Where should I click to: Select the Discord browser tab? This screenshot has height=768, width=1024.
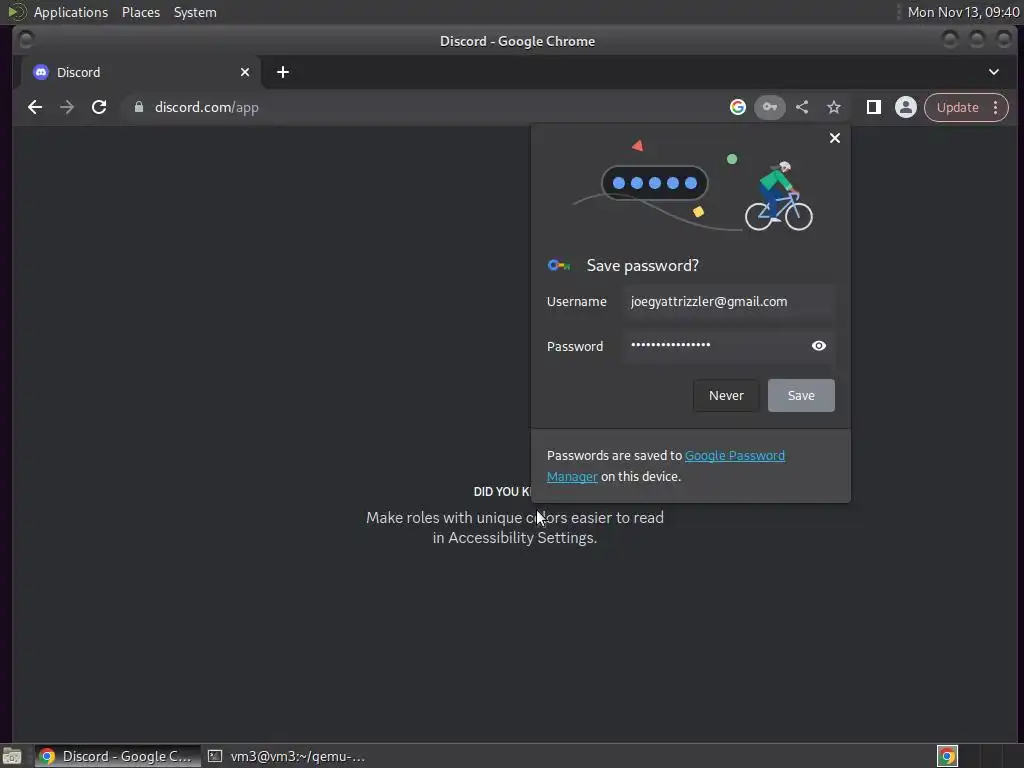tap(140, 72)
